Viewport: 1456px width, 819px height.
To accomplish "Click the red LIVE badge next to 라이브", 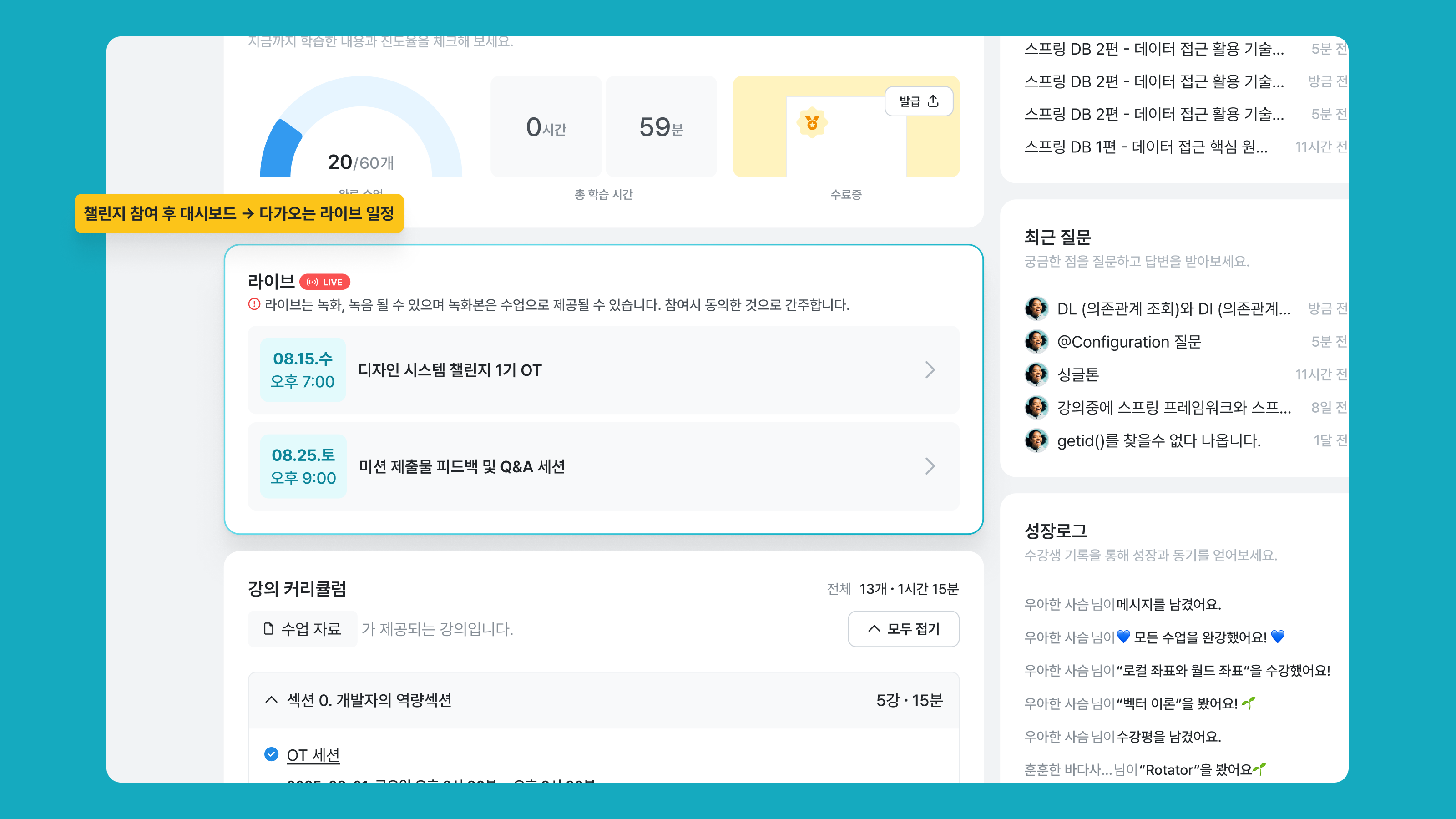I will (x=324, y=282).
